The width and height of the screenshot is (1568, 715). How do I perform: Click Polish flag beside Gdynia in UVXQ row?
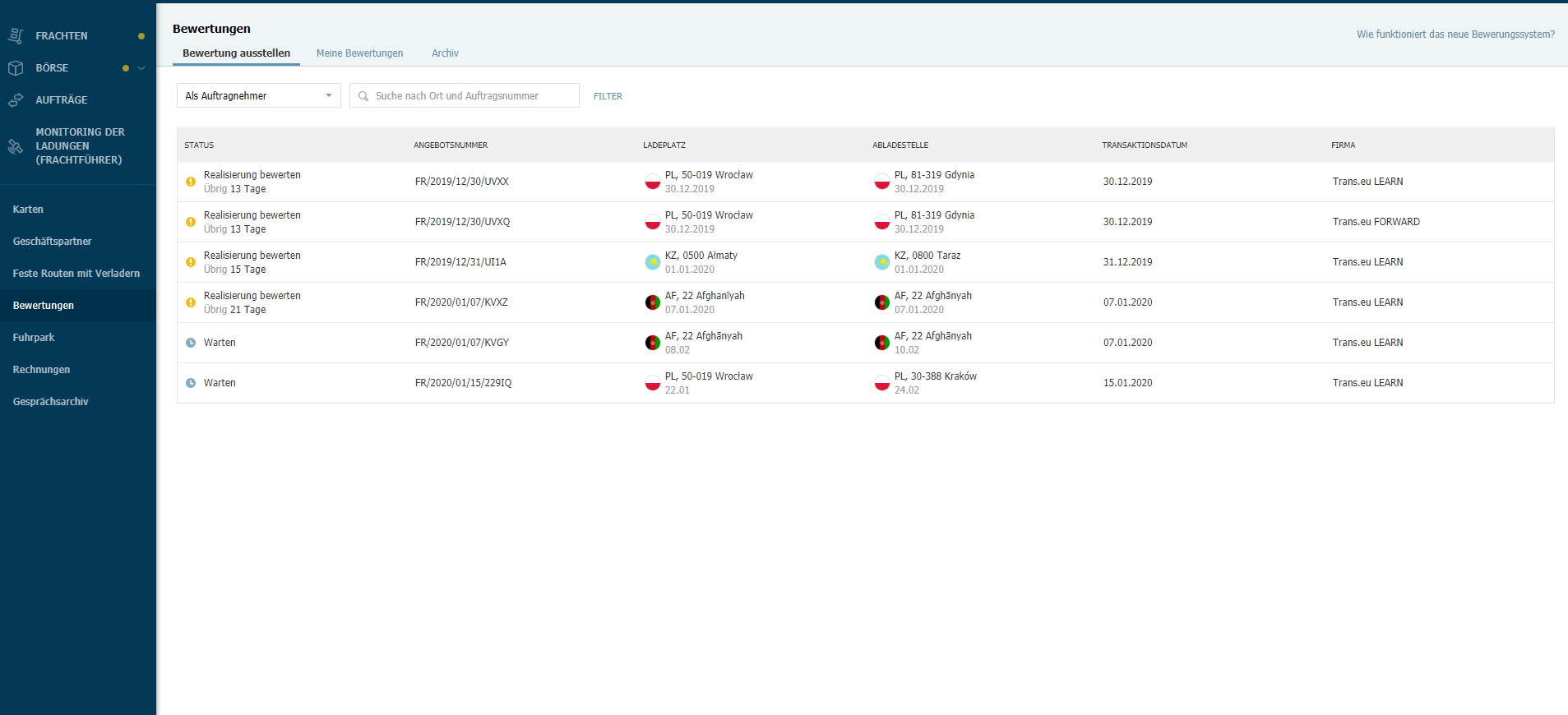point(882,222)
